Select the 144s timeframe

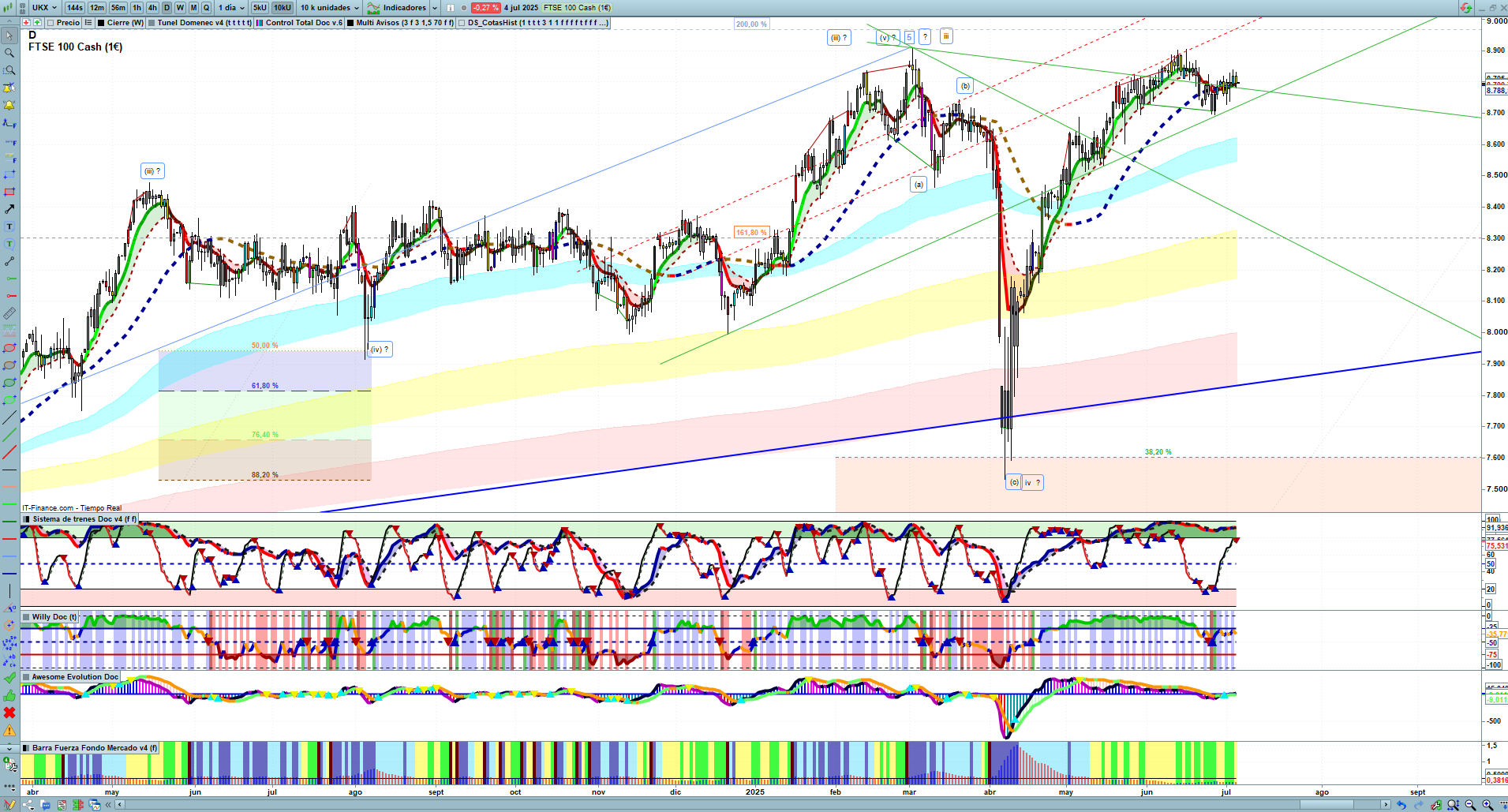click(x=75, y=8)
